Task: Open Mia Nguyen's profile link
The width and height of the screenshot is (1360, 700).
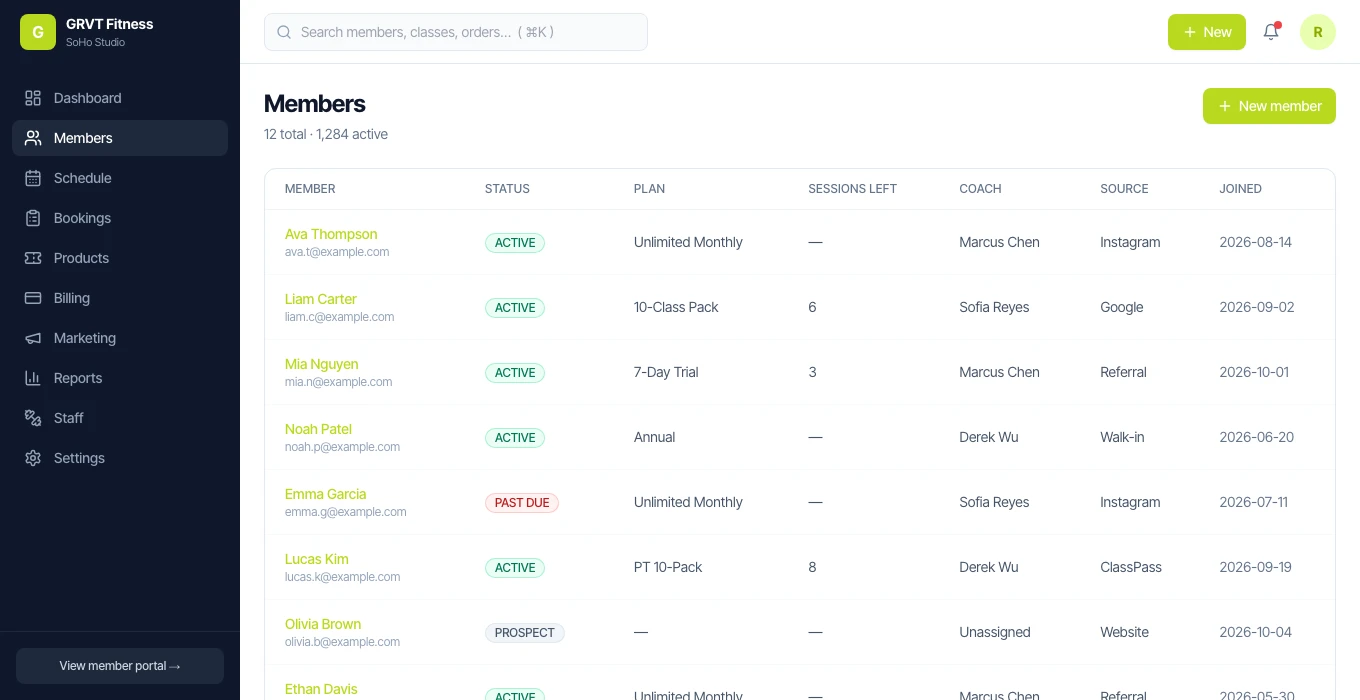Action: click(321, 364)
